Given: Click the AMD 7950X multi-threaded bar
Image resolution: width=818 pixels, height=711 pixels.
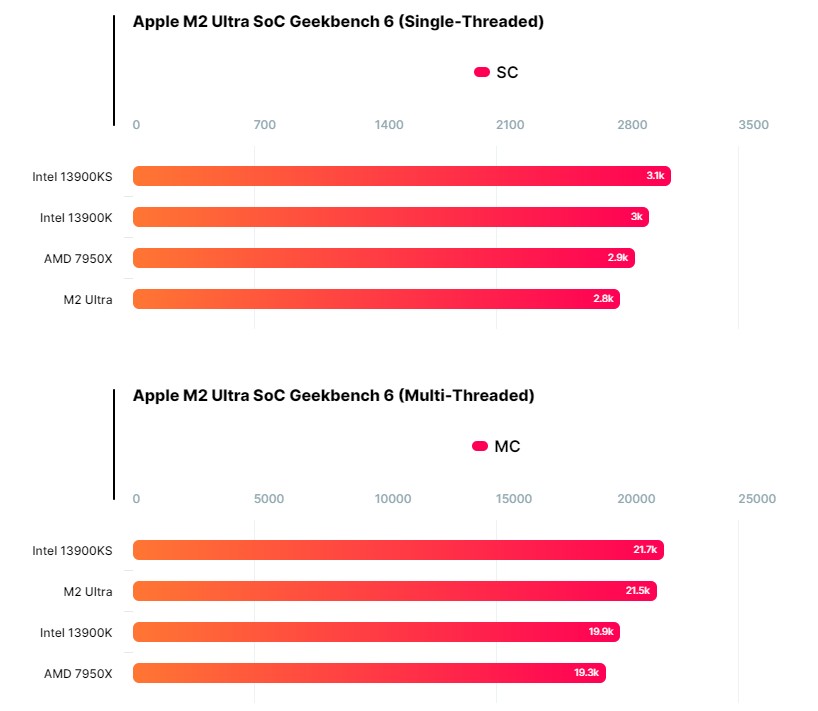Looking at the screenshot, I should (x=368, y=673).
